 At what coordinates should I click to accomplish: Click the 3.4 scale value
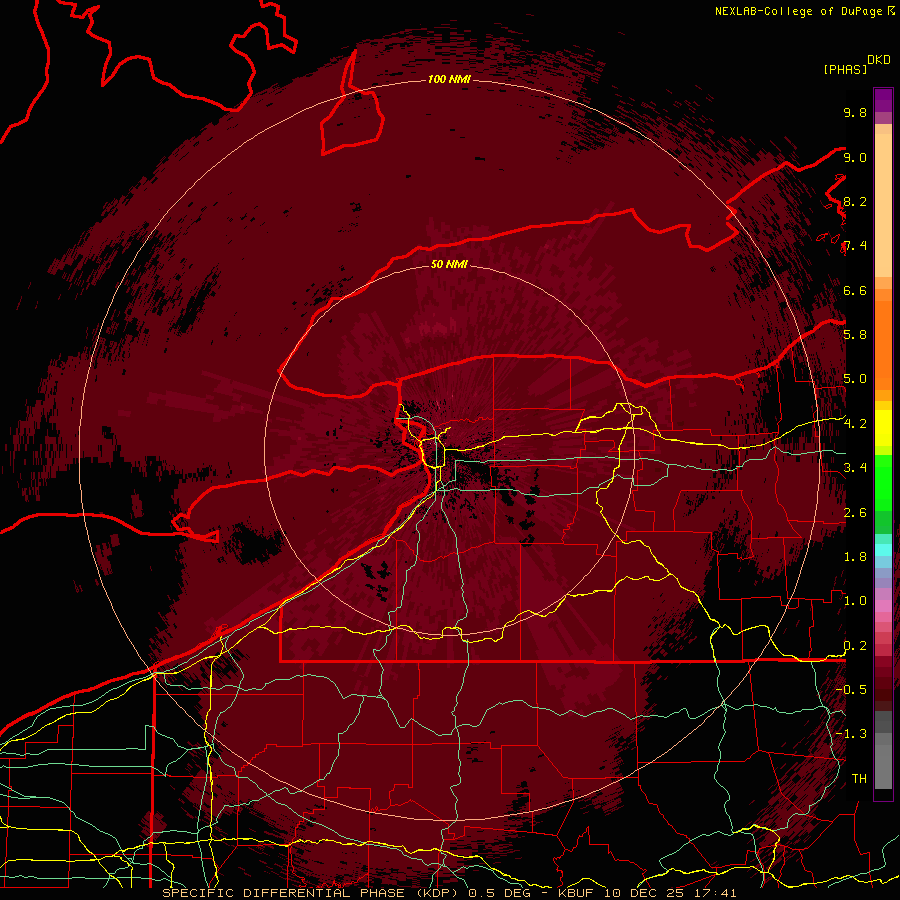click(855, 467)
